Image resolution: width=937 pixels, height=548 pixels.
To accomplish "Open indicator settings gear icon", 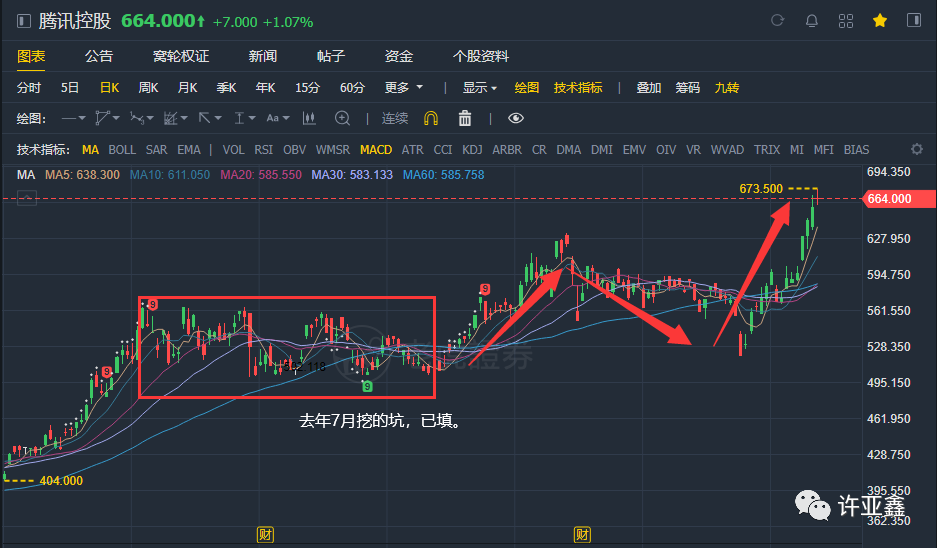I will coord(917,149).
